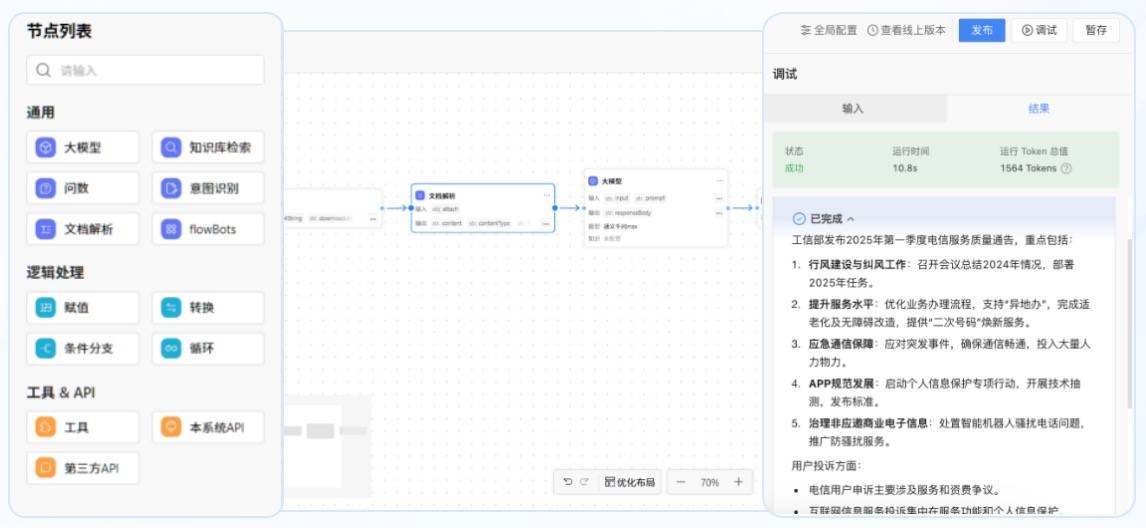Click the orange 工具 icon

click(45, 427)
